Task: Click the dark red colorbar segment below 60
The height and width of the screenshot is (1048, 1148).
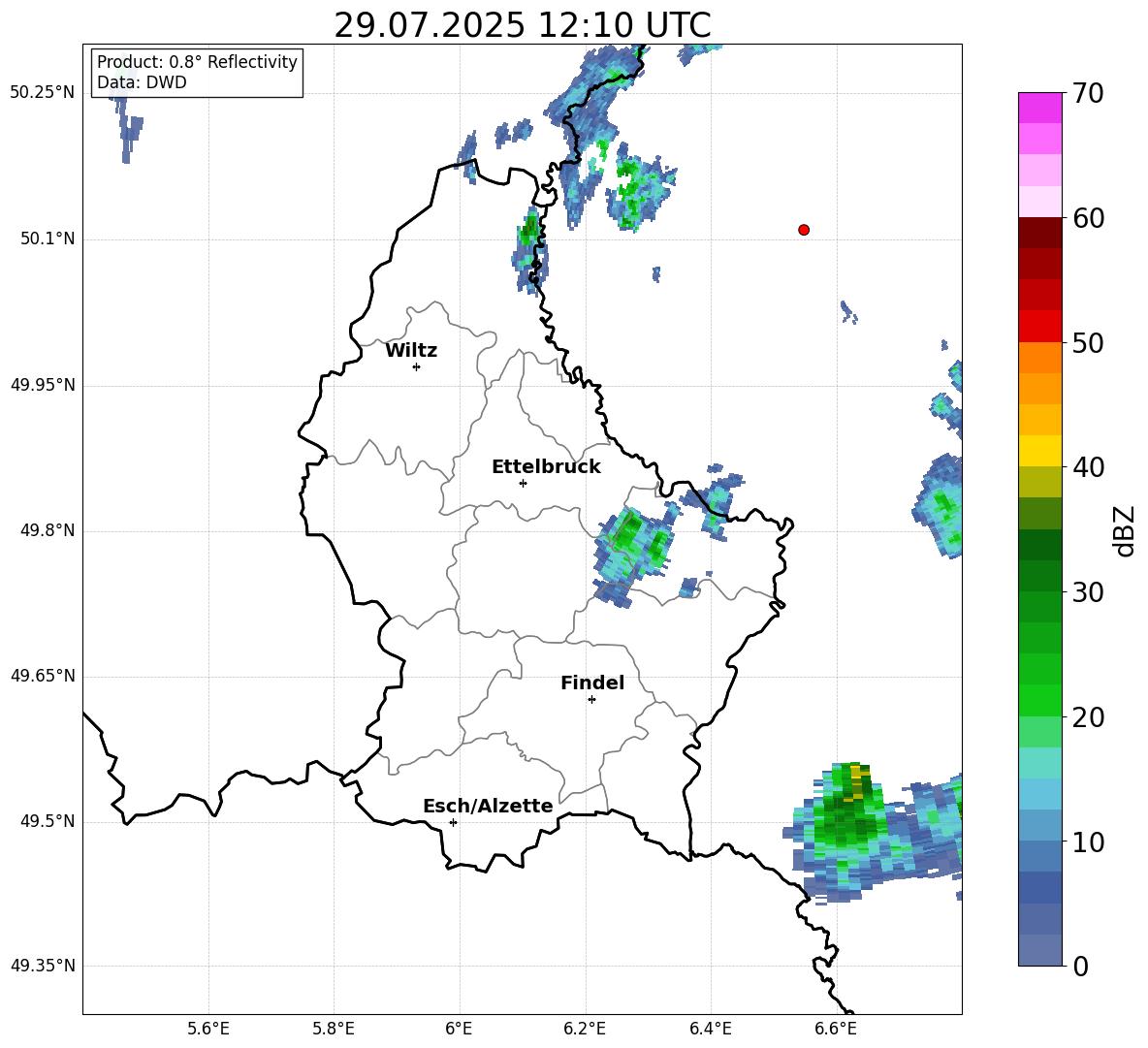Action: 1039,233
